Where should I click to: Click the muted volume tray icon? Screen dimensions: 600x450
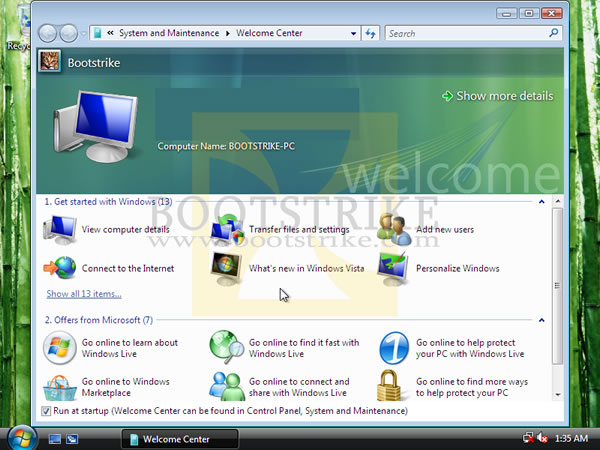coord(542,438)
